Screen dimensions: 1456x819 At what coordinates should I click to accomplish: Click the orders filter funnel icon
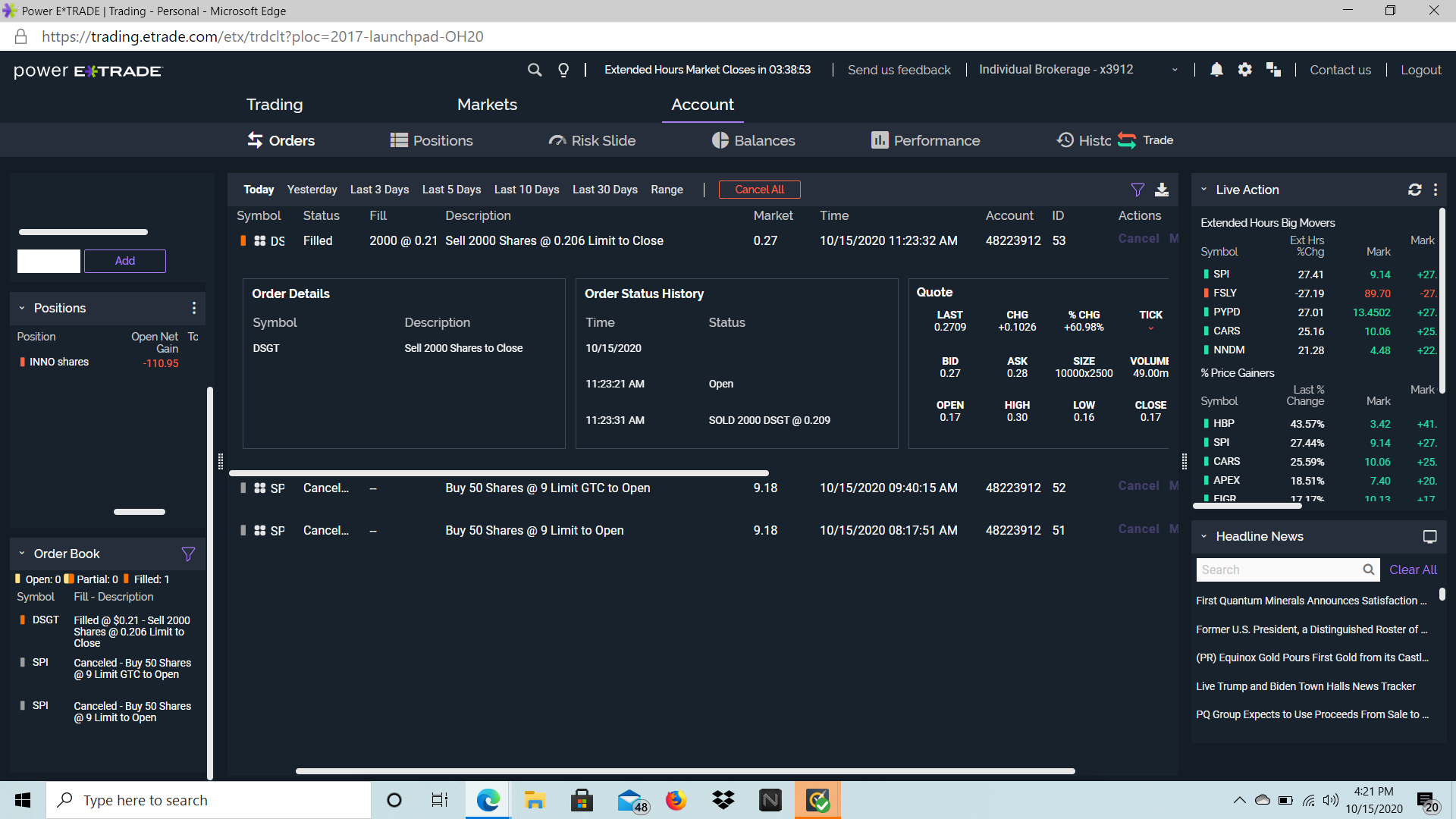point(1137,190)
